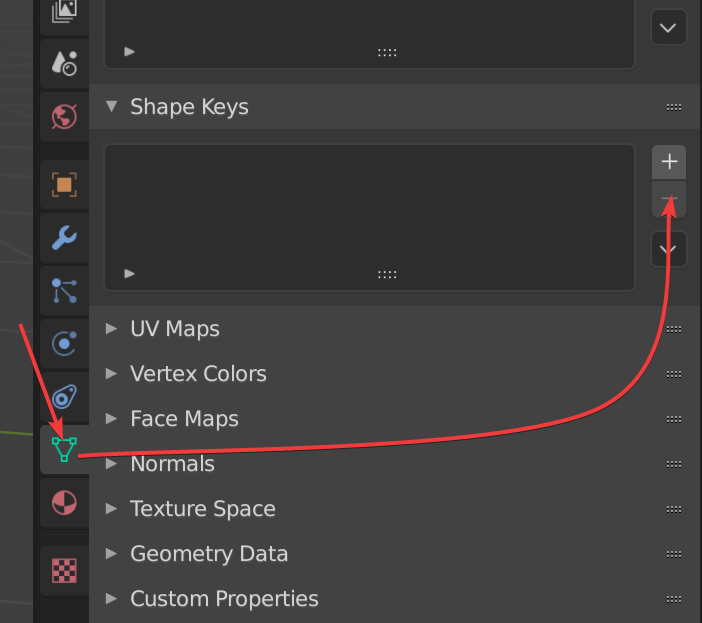This screenshot has height=623, width=702.
Task: Open Shape Key specials dropdown menu
Action: click(x=669, y=249)
